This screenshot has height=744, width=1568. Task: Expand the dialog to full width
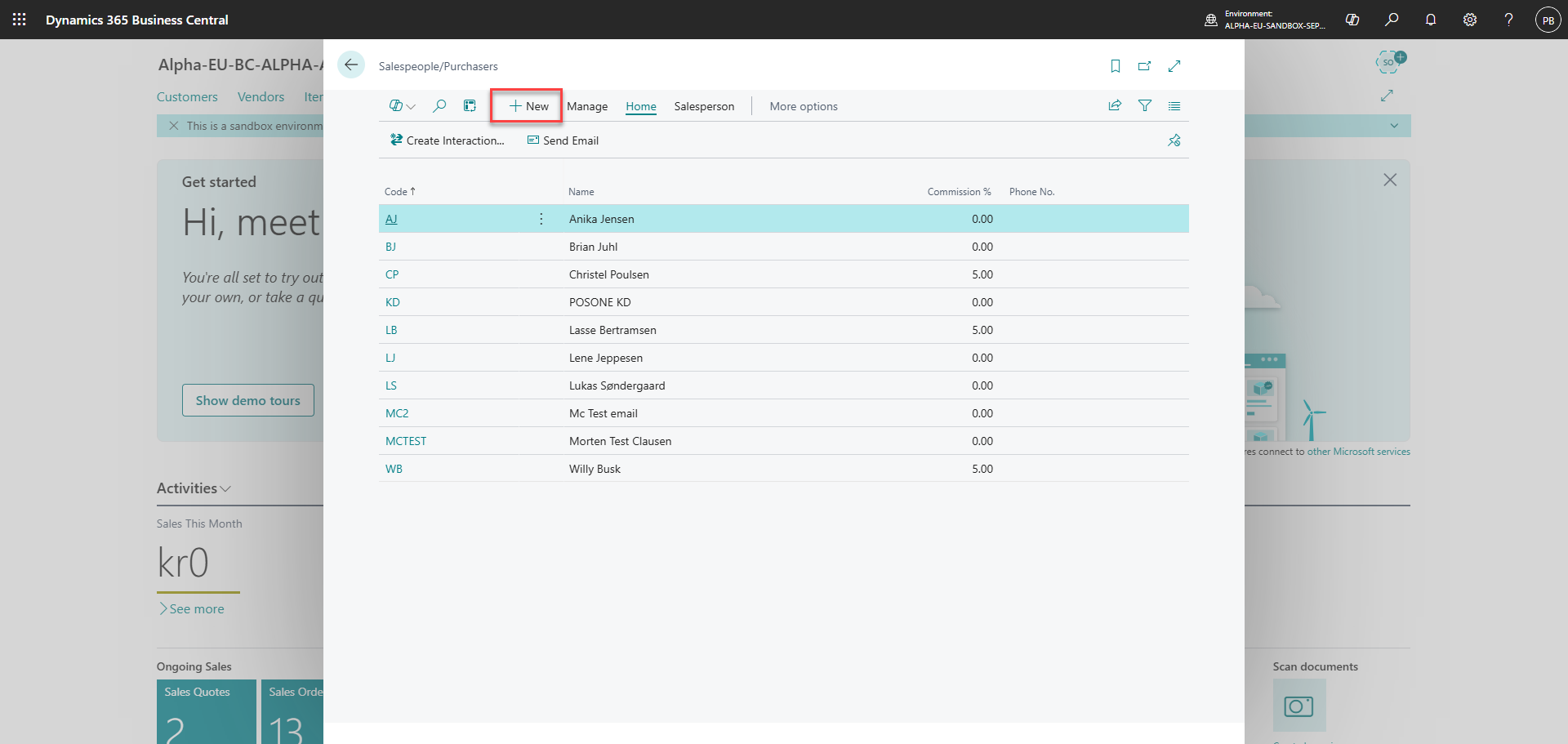[1174, 66]
